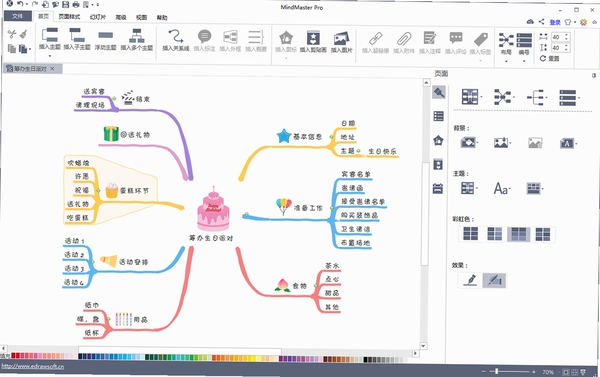Open the Layout (布局) dropdown in ribbon
The image size is (600, 377).
[506, 46]
